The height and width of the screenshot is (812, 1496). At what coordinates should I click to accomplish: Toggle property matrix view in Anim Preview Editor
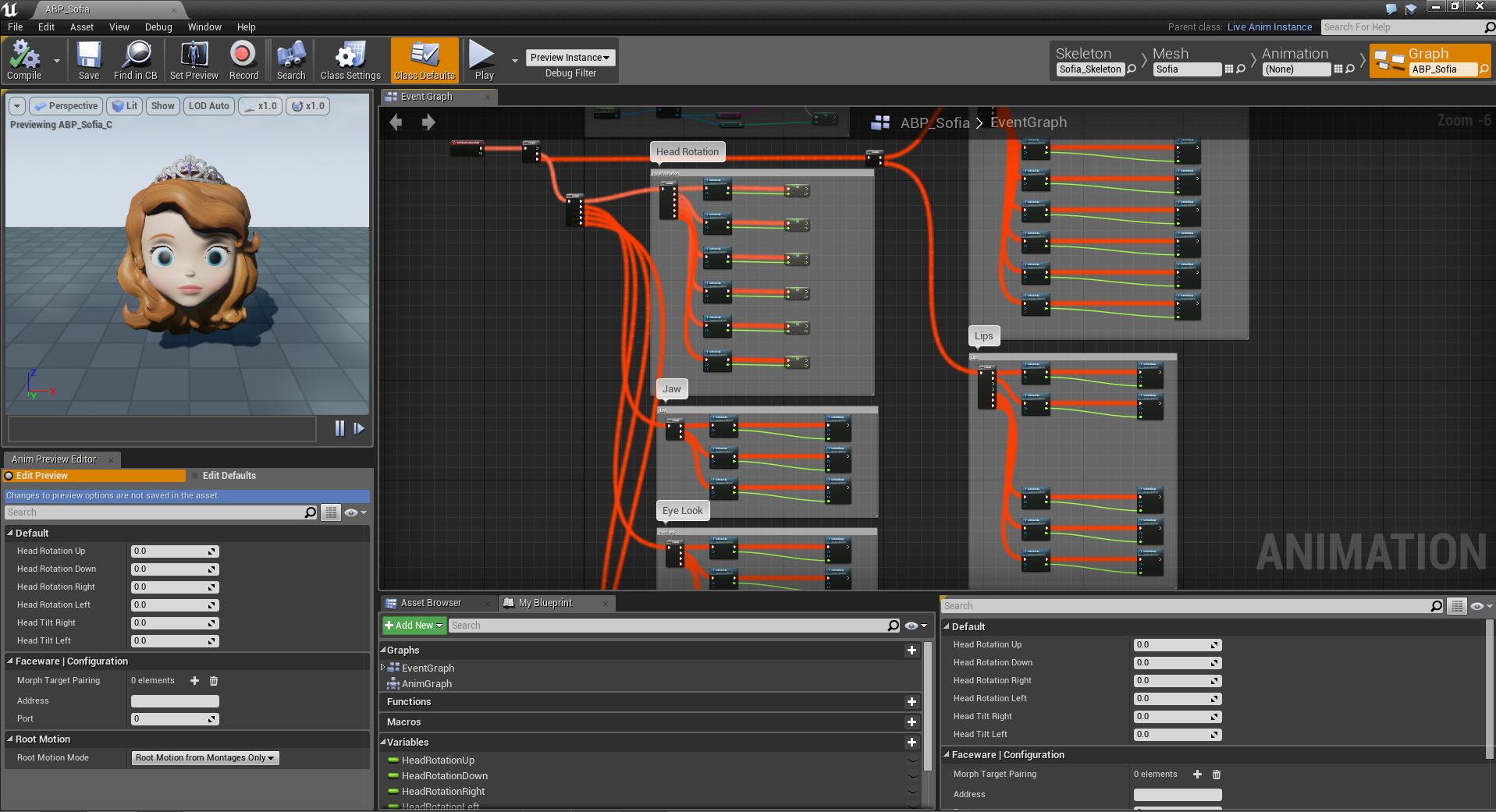332,512
